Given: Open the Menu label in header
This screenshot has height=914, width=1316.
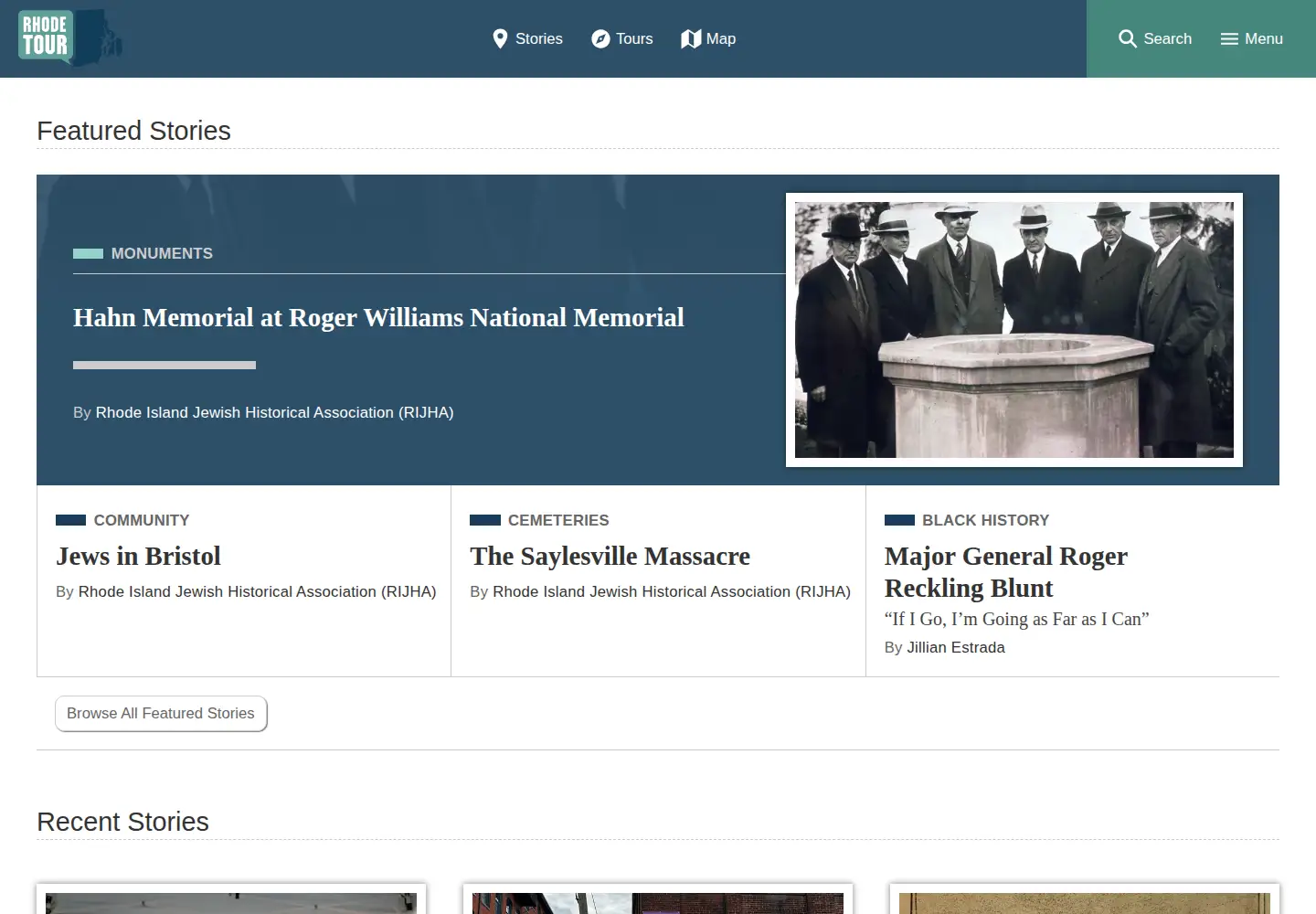Looking at the screenshot, I should coord(1264,38).
